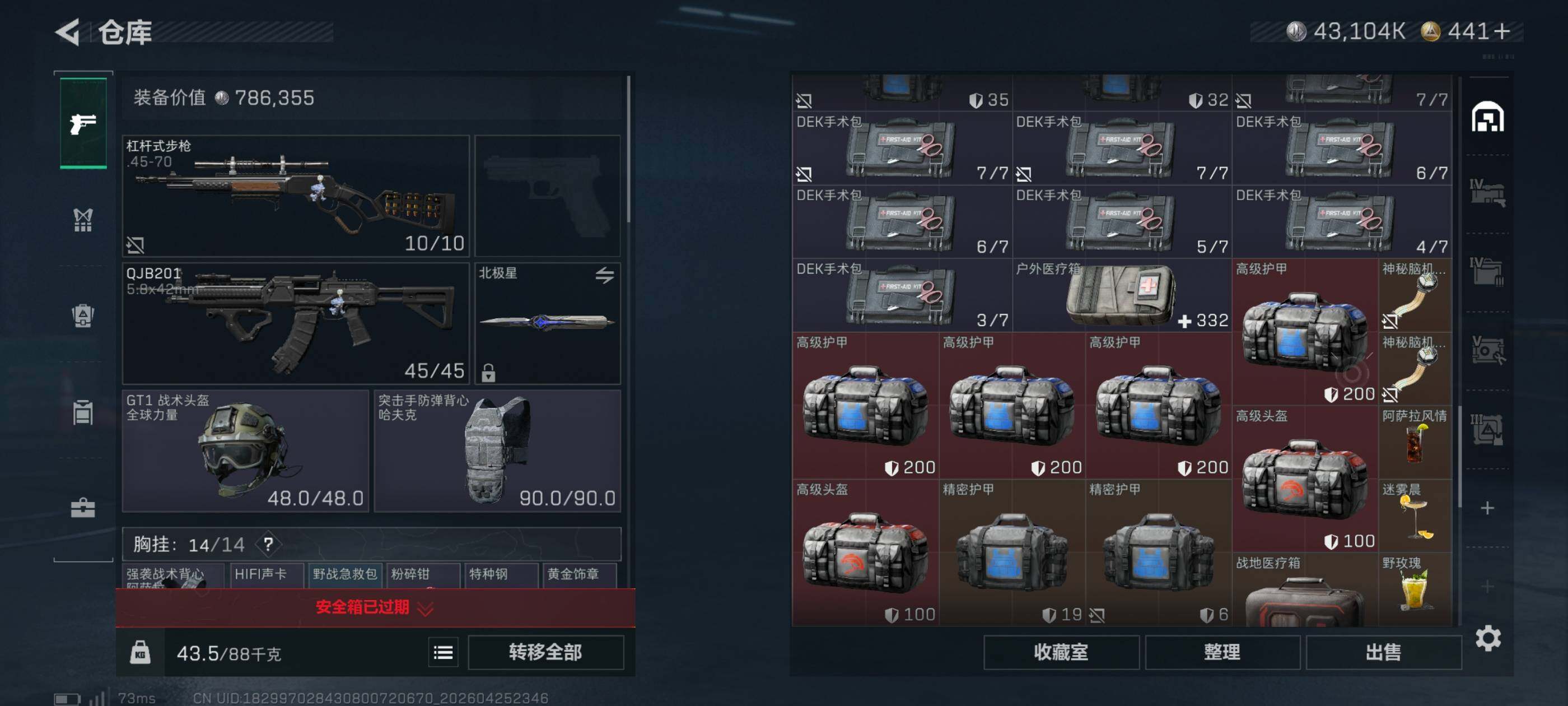Open the settings gear icon

point(1488,638)
